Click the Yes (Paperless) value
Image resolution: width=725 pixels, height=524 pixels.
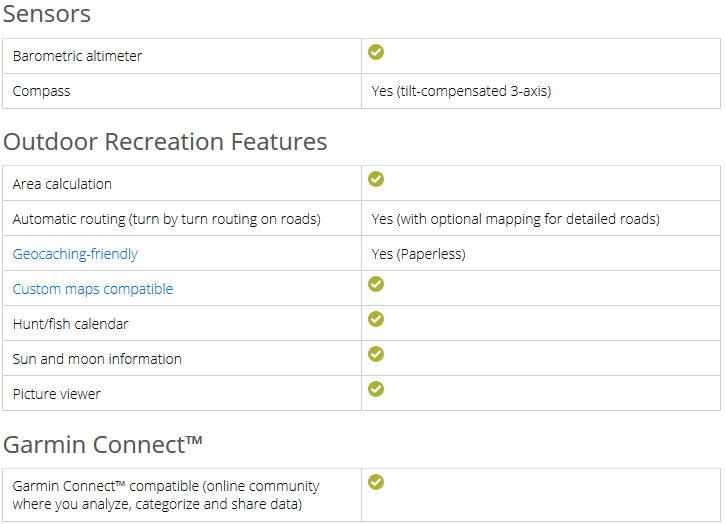pos(418,254)
